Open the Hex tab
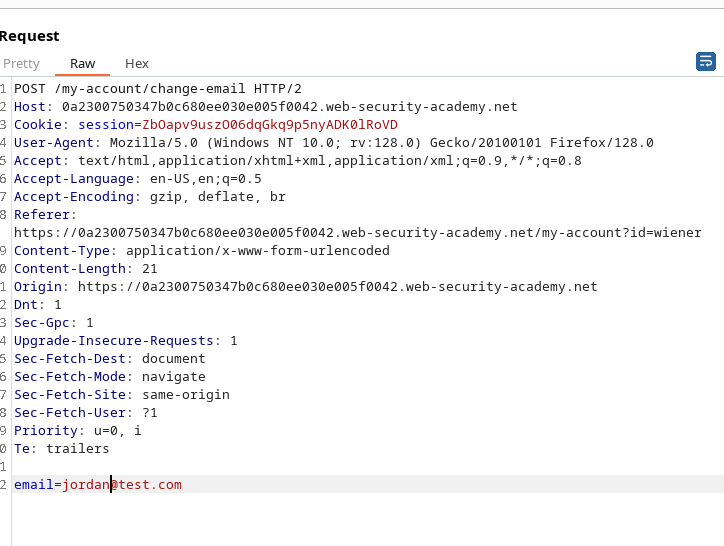The image size is (724, 546). click(x=137, y=63)
